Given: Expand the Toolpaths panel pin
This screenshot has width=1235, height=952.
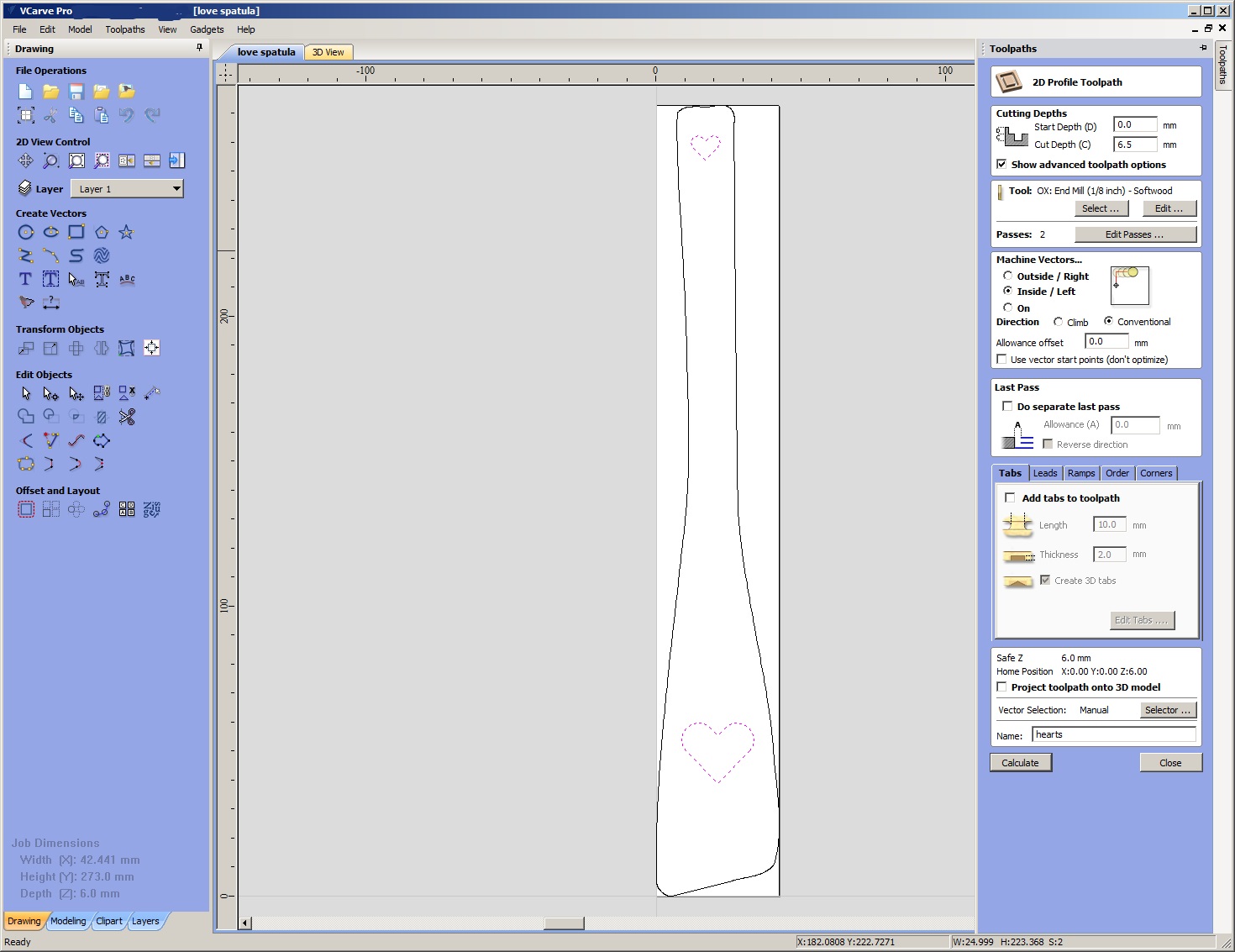Looking at the screenshot, I should point(1203,47).
